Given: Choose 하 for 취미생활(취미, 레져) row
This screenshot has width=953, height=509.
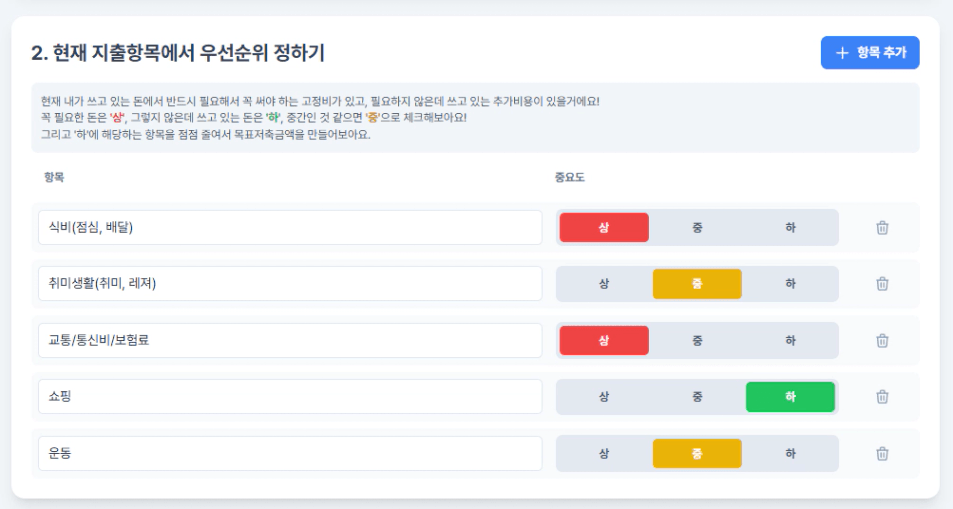Looking at the screenshot, I should (x=790, y=283).
